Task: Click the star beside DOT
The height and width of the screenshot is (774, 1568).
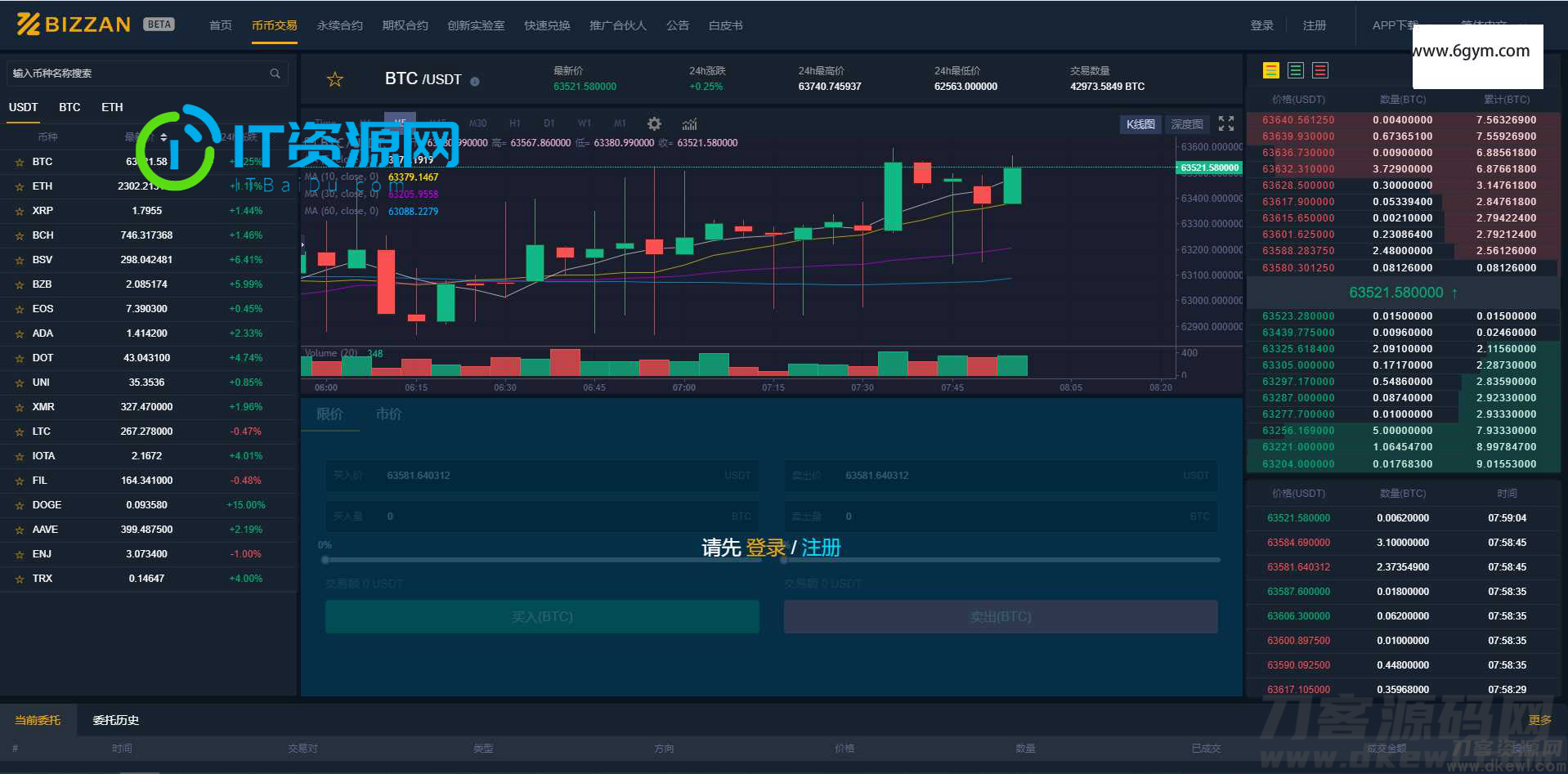Action: point(20,358)
